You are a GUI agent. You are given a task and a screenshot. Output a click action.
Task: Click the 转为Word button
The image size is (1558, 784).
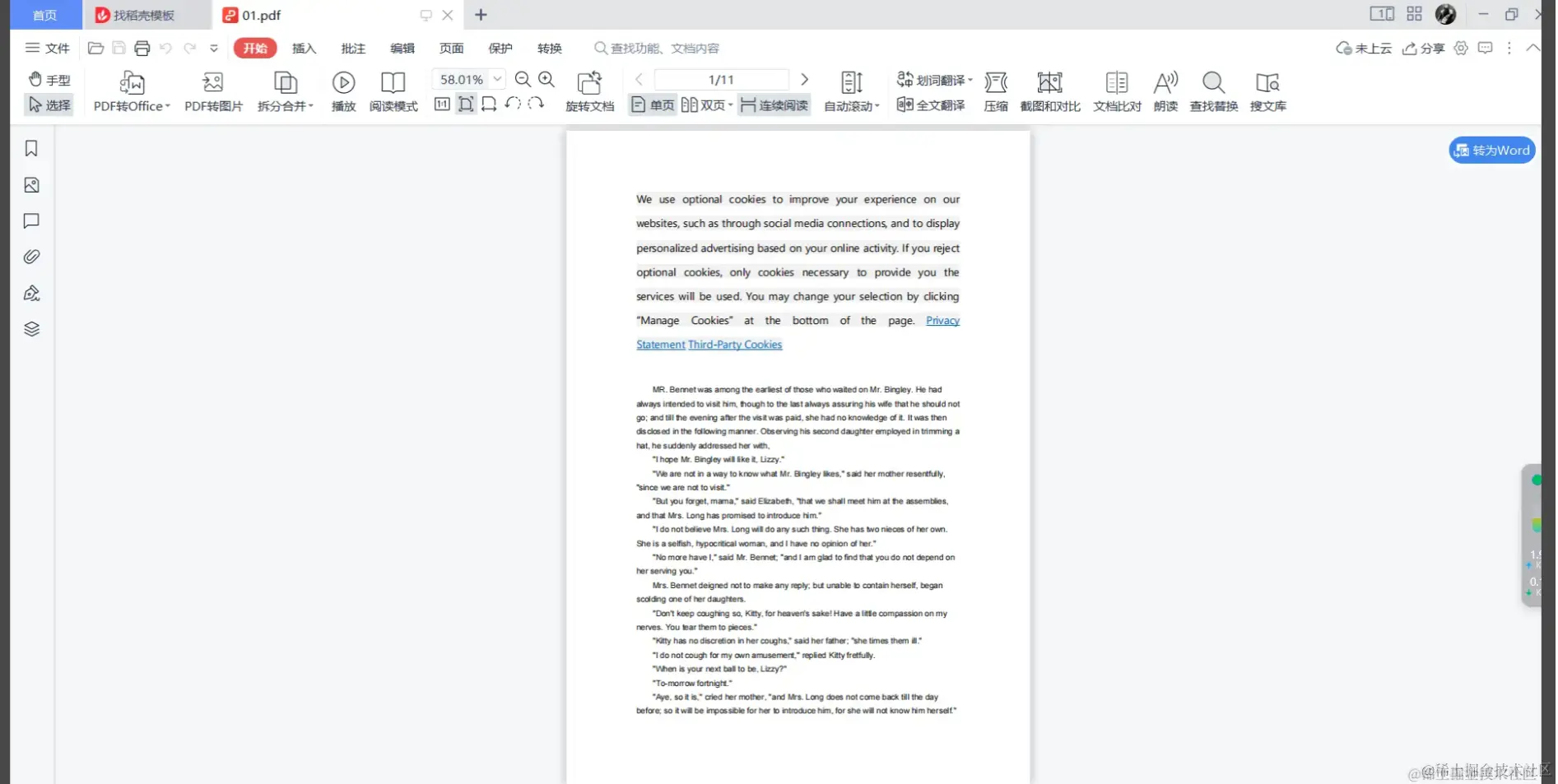pyautogui.click(x=1492, y=150)
